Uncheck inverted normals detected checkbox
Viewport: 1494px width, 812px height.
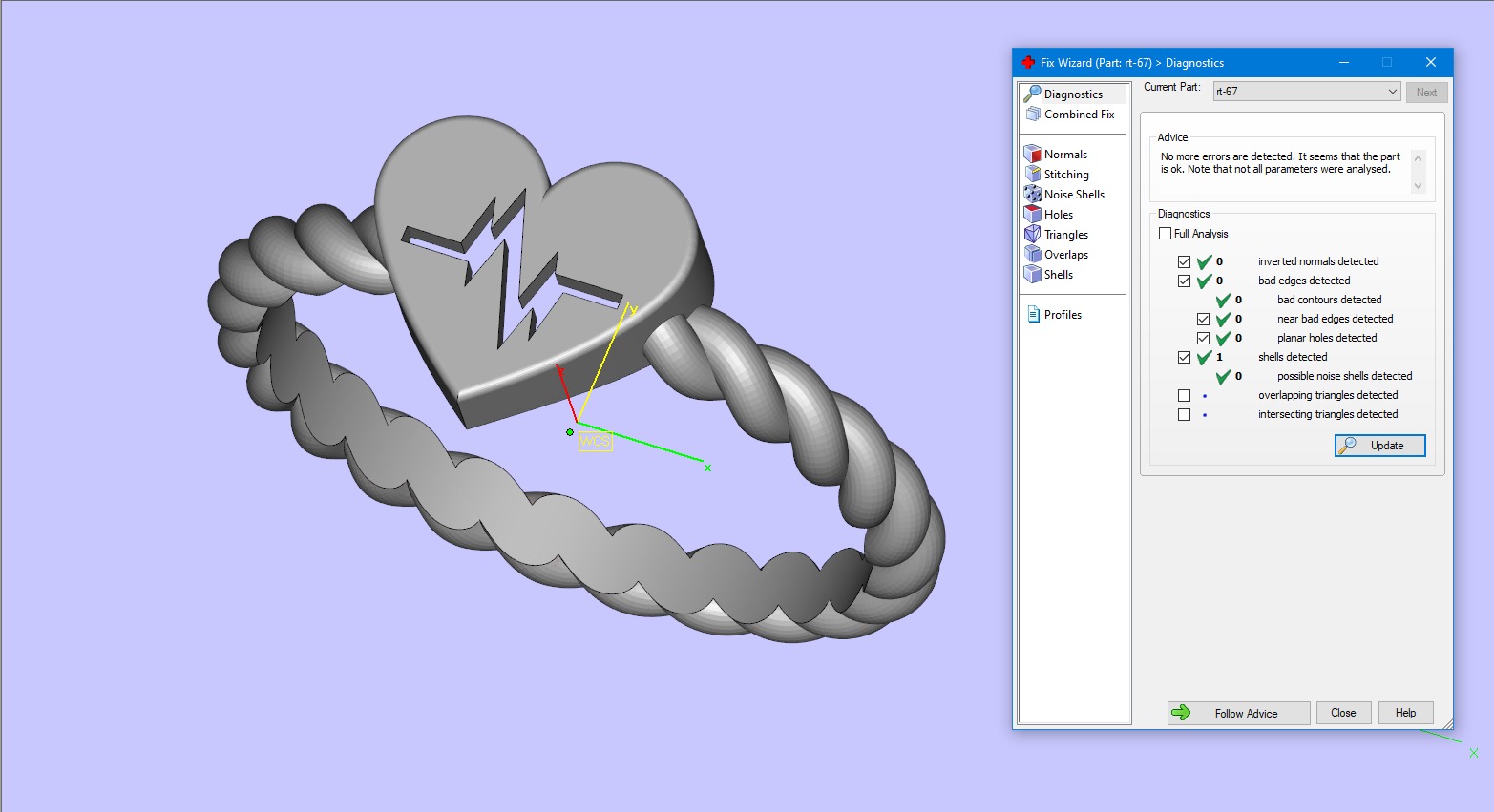(x=1184, y=261)
